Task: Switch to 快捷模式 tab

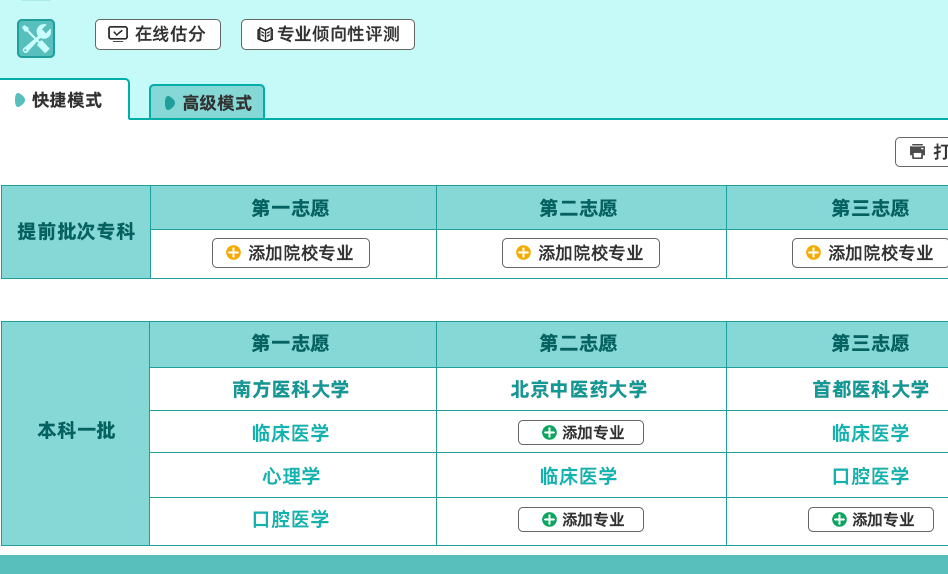Action: [65, 100]
